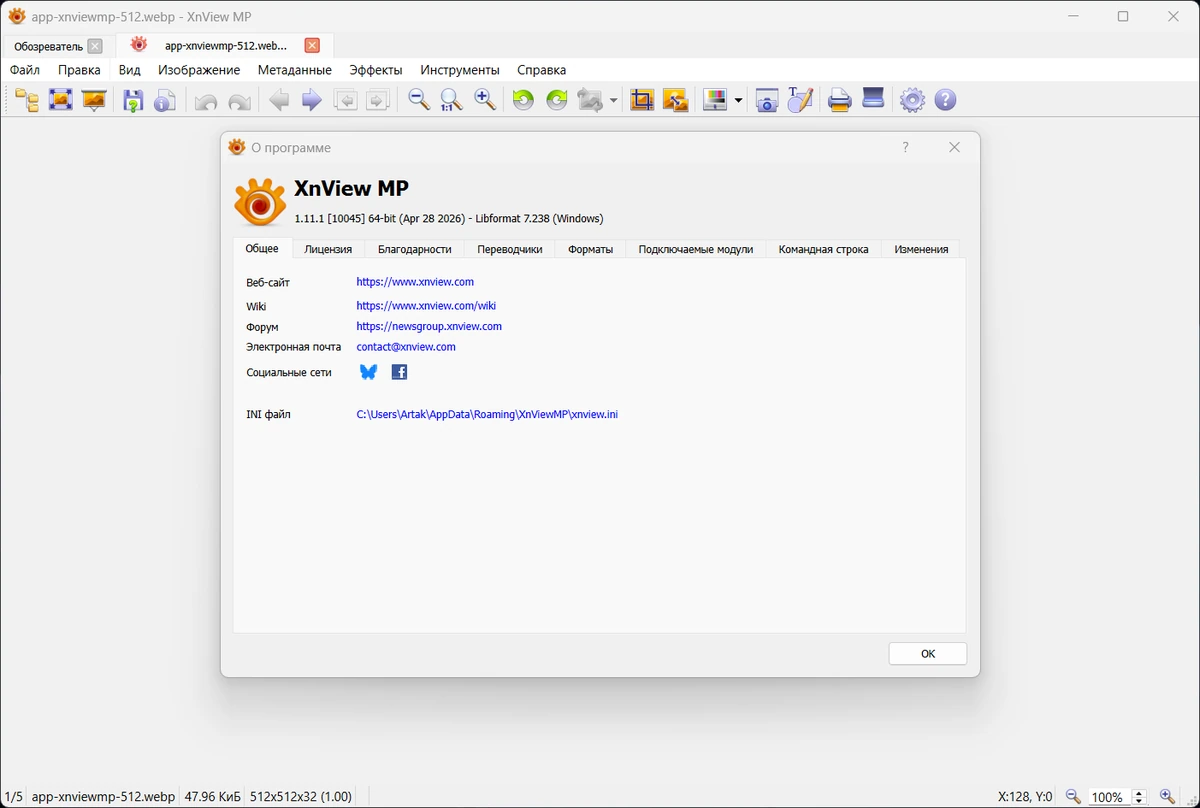Start slideshow from the projector screen icon
The image size is (1200, 808).
(94, 100)
